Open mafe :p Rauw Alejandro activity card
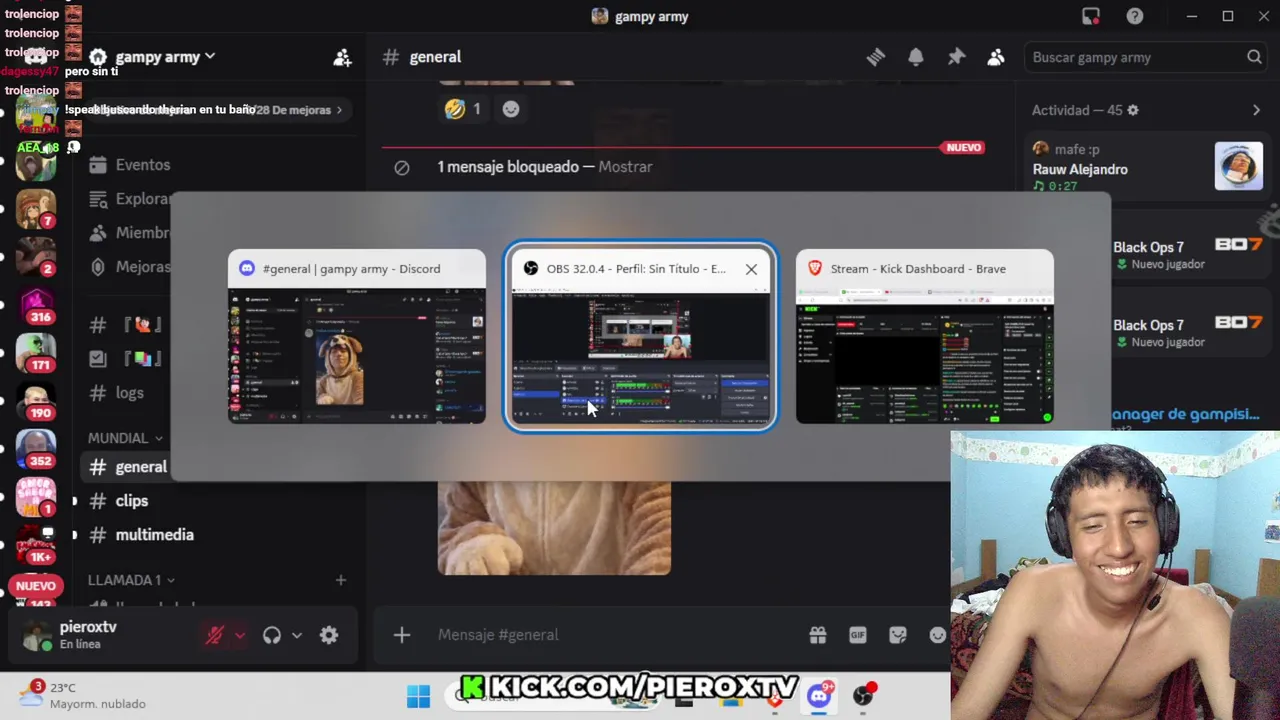Screen dimensions: 1280x720 click(x=1148, y=167)
